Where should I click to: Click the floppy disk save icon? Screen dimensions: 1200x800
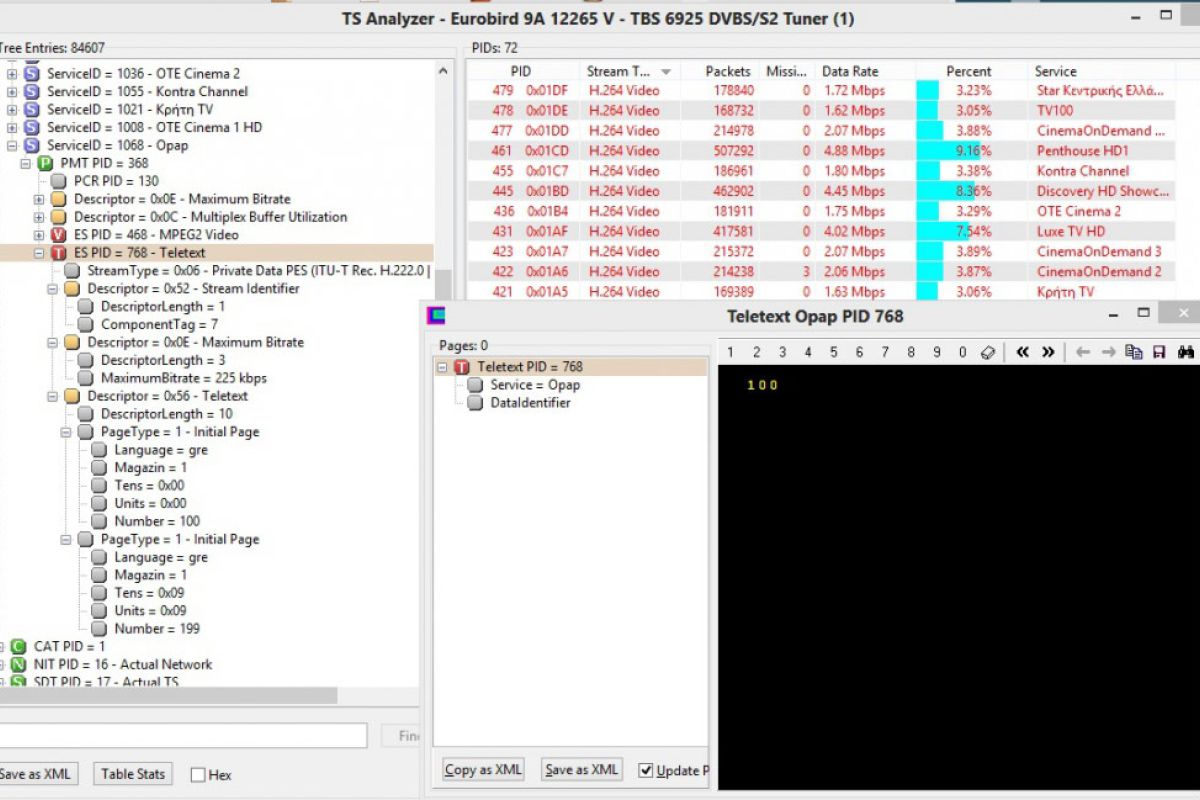1159,352
